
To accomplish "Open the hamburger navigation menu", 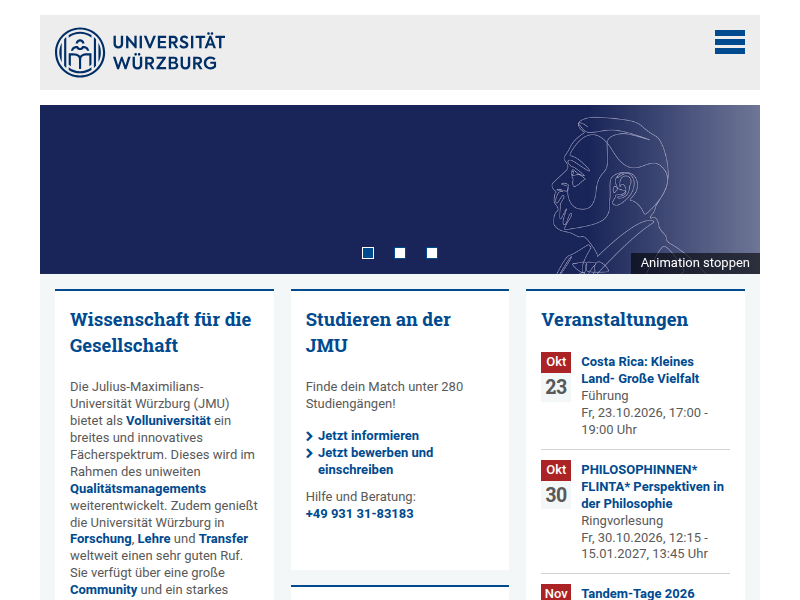I will (x=730, y=42).
